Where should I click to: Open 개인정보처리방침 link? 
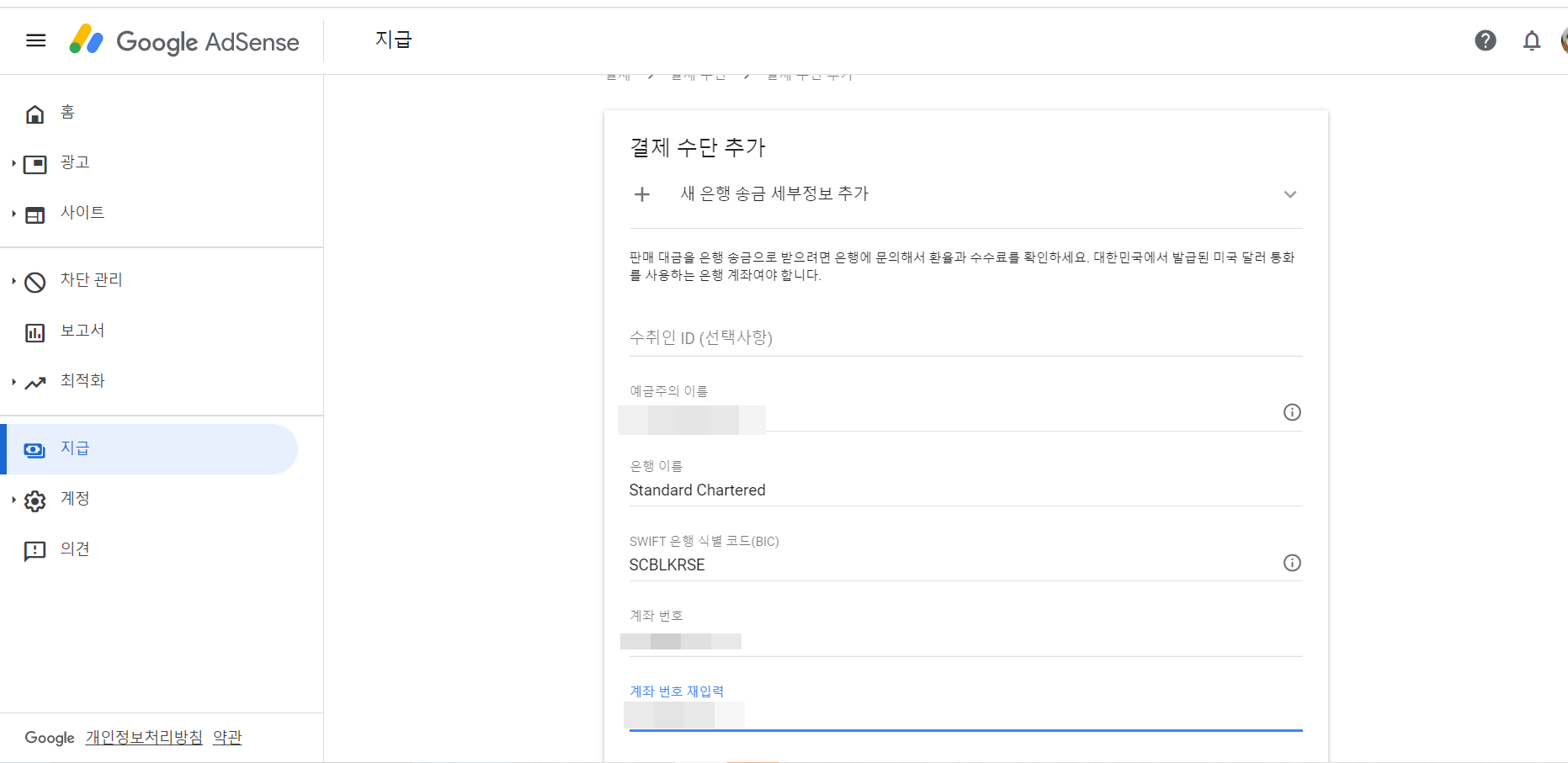pyautogui.click(x=144, y=738)
